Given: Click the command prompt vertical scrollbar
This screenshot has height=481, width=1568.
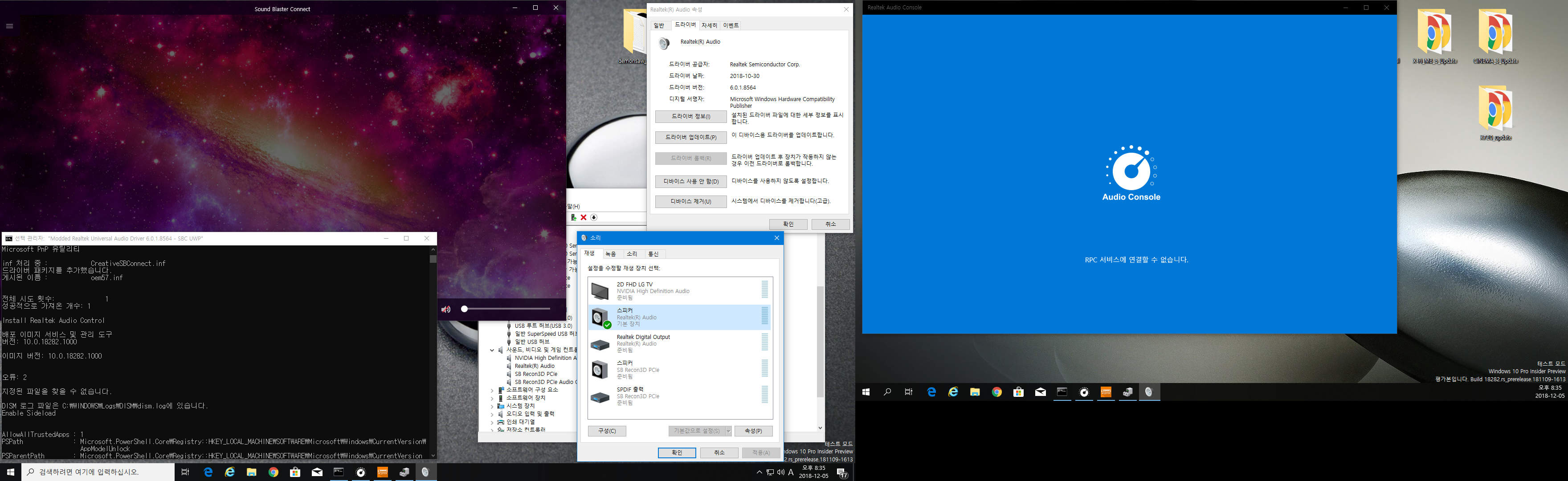Looking at the screenshot, I should click(433, 352).
